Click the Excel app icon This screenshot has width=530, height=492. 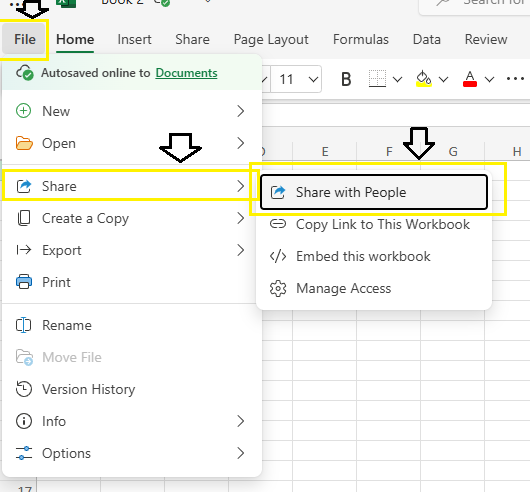pos(66,3)
